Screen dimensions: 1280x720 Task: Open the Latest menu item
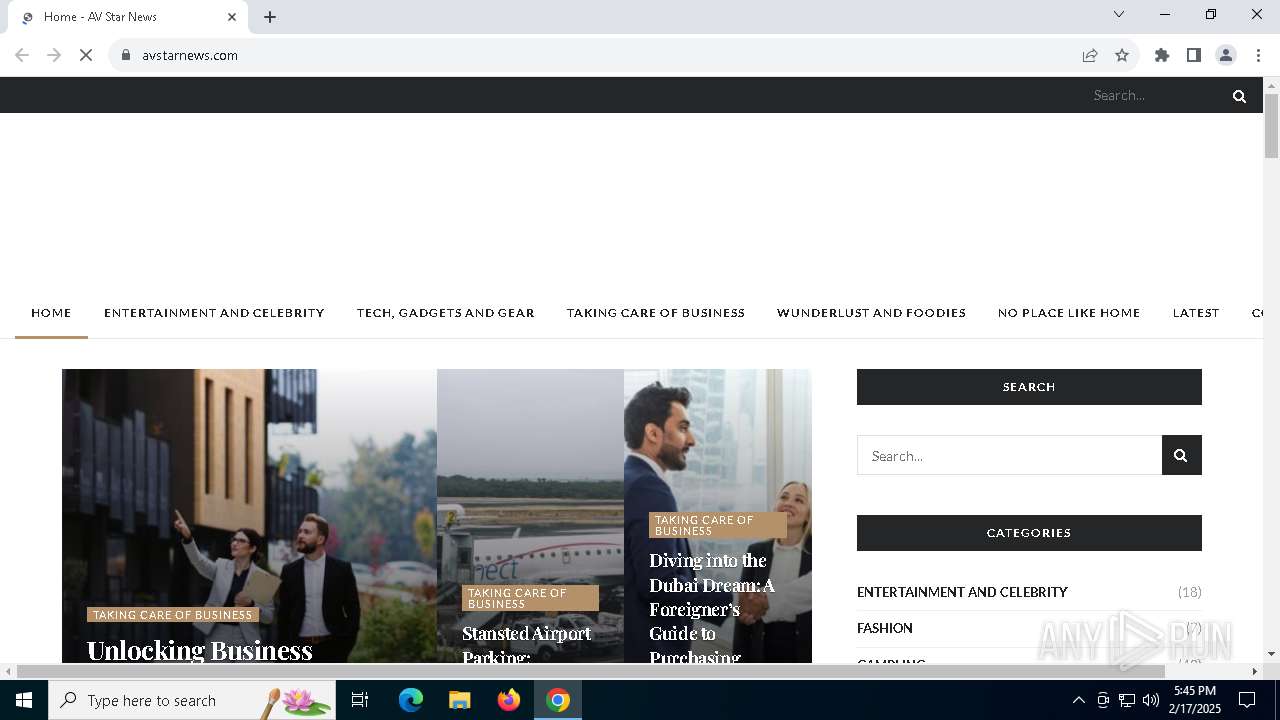(x=1196, y=313)
